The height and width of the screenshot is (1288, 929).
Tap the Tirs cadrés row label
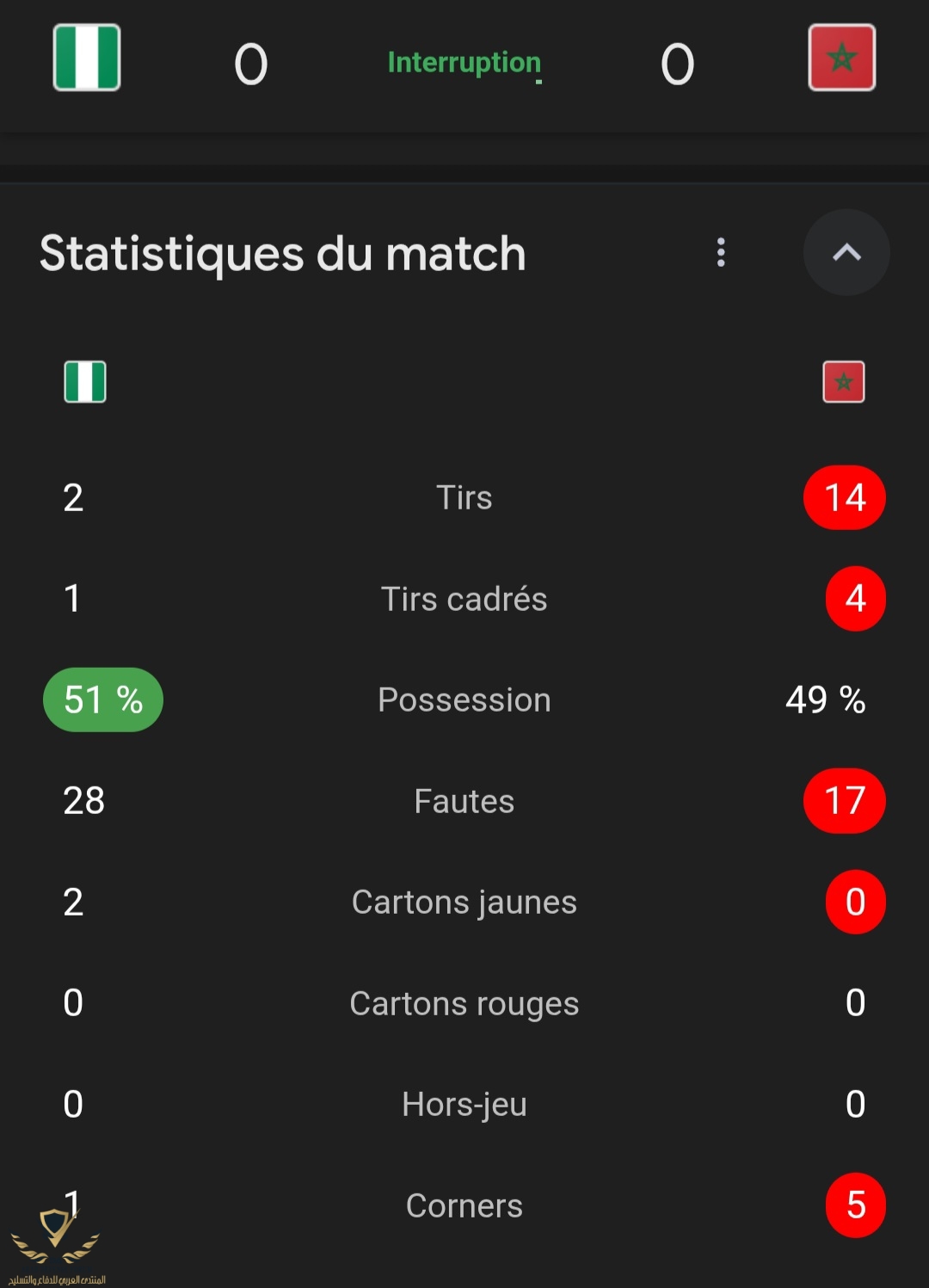coord(464,599)
